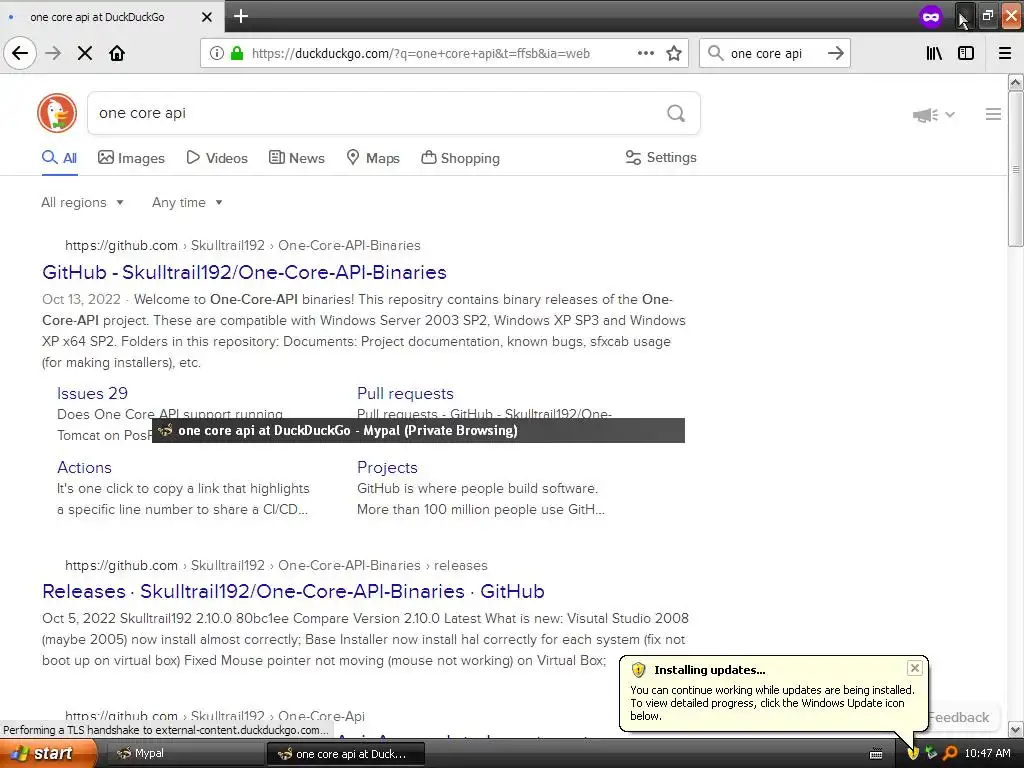Image resolution: width=1024 pixels, height=768 pixels.
Task: Open Releases Skulltrail192 One-Core-API-Binaries result
Action: pyautogui.click(x=293, y=591)
